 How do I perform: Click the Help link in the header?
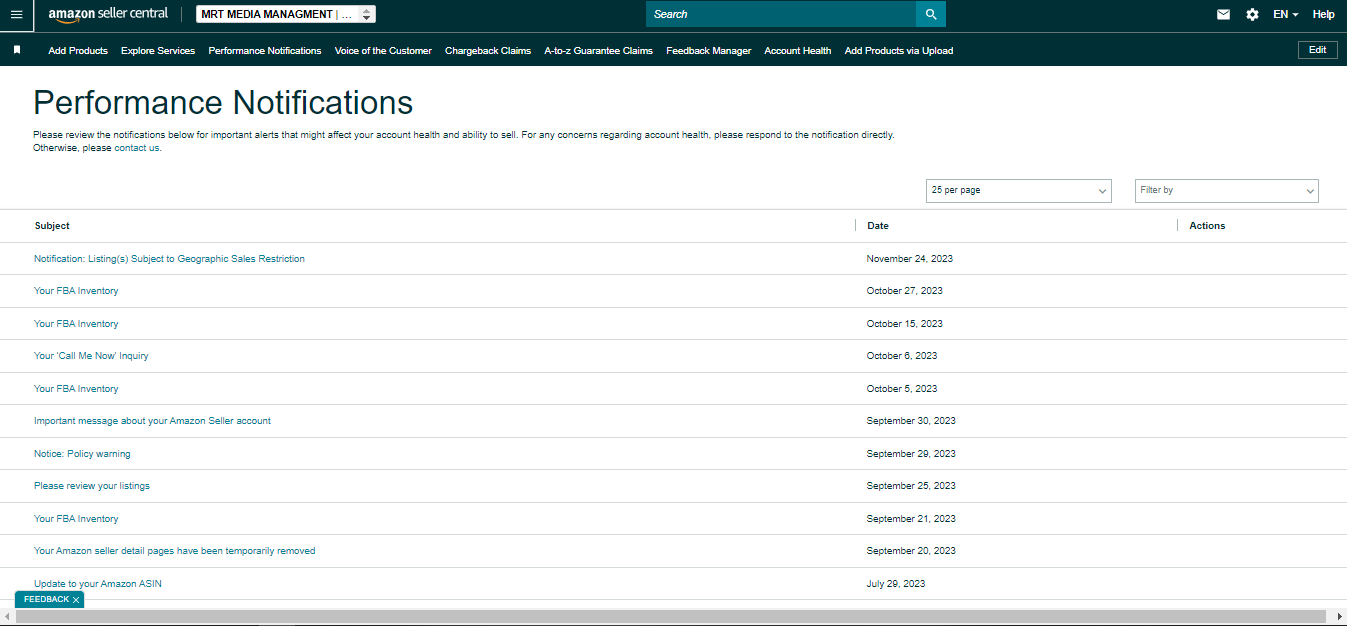(1323, 14)
